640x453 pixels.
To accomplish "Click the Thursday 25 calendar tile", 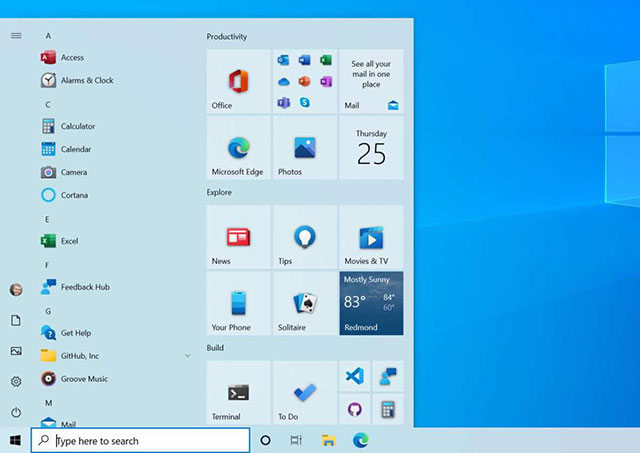I will click(371, 148).
